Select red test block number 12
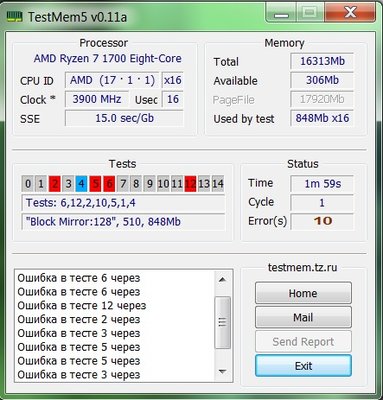The image size is (383, 400). pyautogui.click(x=190, y=184)
